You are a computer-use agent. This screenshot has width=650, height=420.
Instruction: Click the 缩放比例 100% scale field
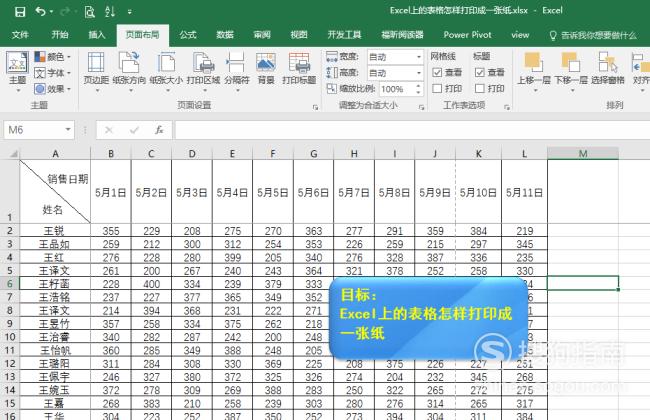[x=396, y=89]
